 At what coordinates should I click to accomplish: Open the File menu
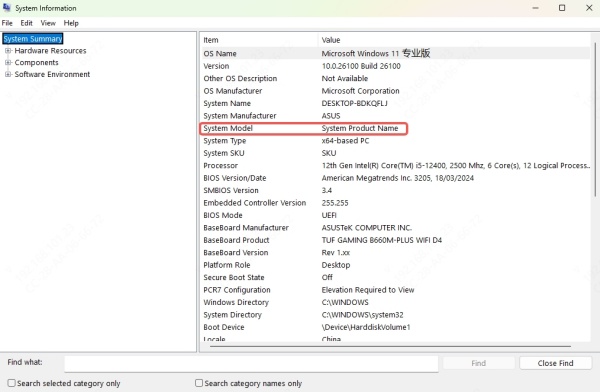point(7,23)
